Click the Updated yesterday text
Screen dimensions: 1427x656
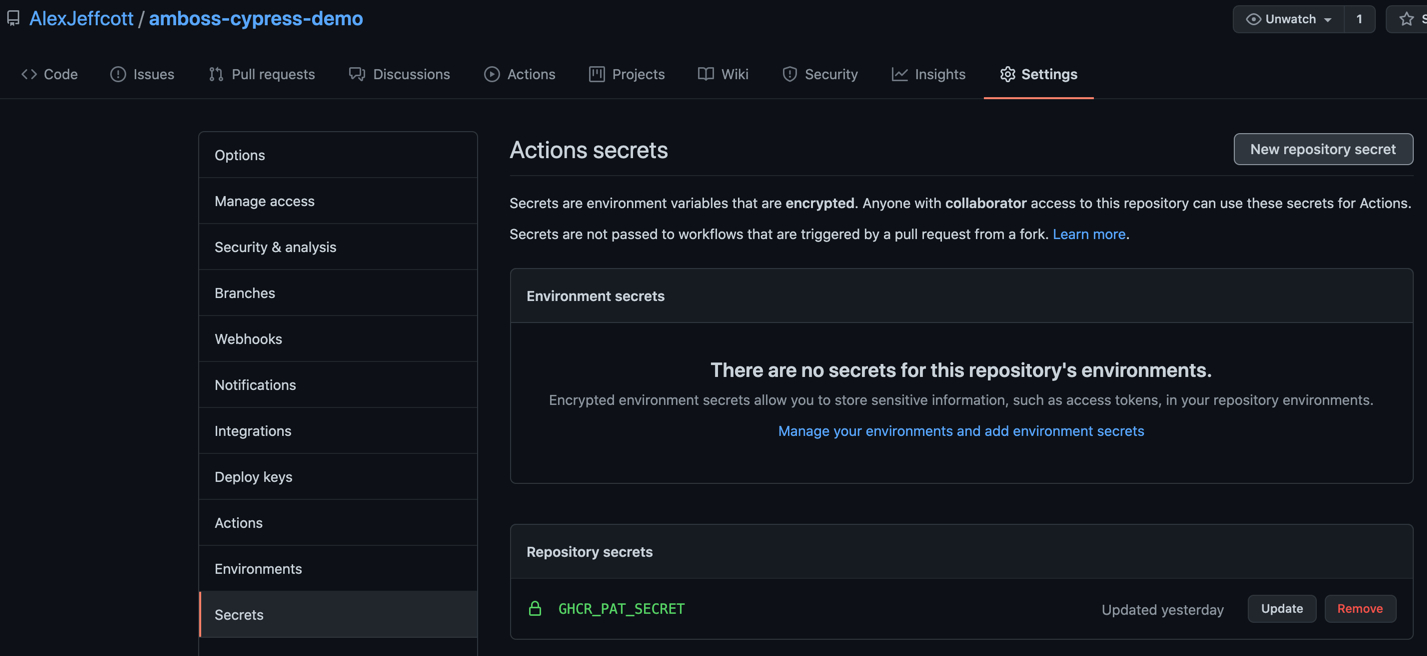coord(1162,609)
